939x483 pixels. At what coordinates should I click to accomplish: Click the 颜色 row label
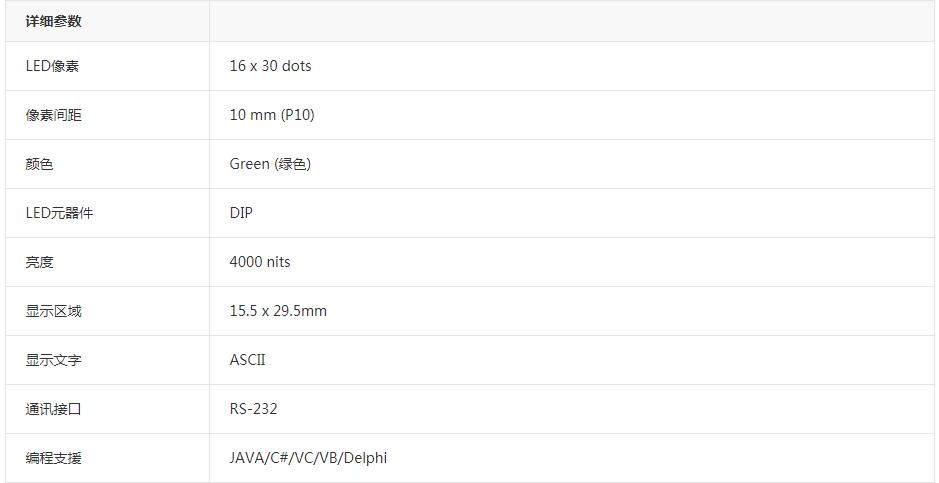pyautogui.click(x=40, y=164)
